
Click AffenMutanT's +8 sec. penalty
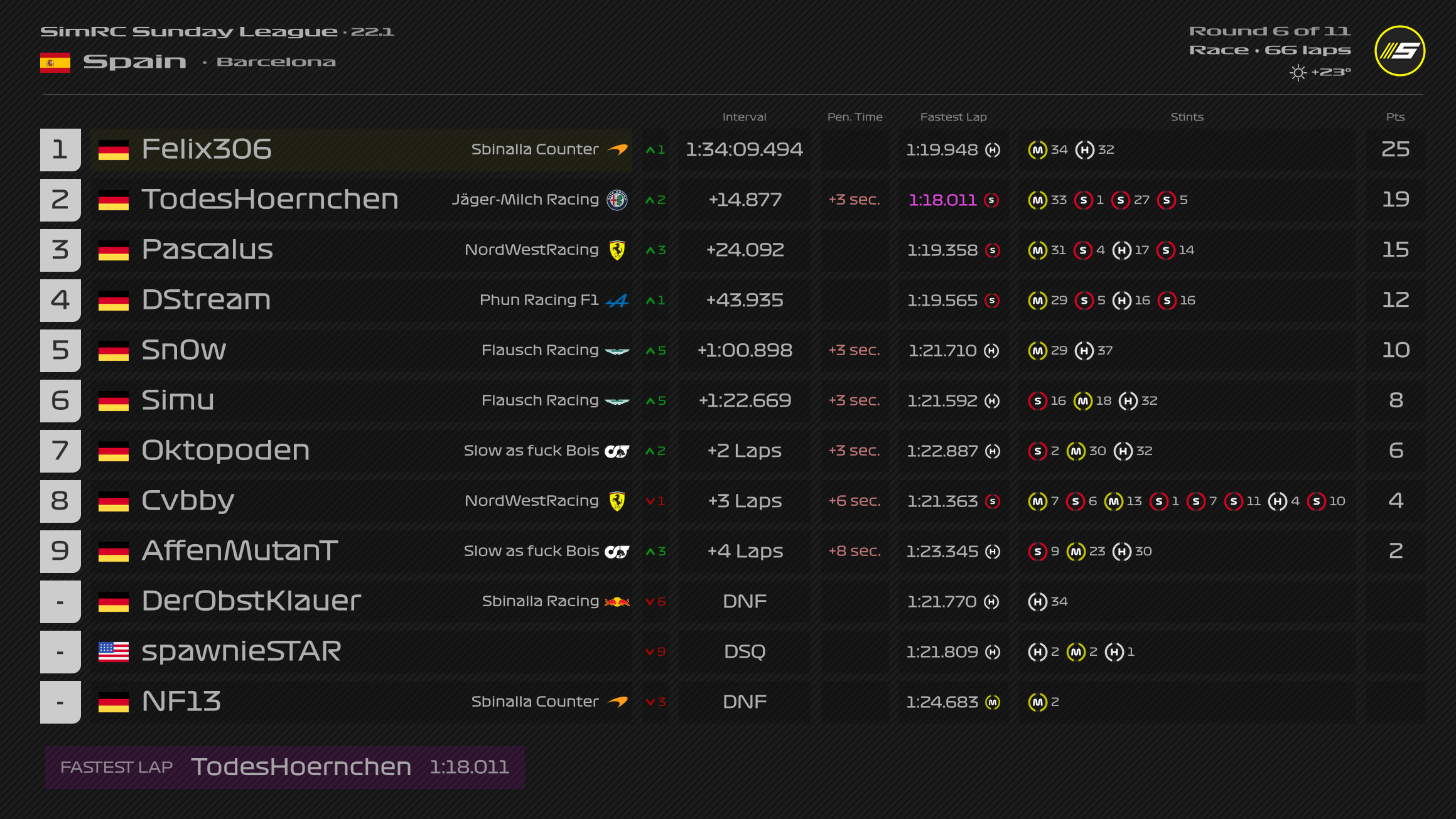pos(855,551)
